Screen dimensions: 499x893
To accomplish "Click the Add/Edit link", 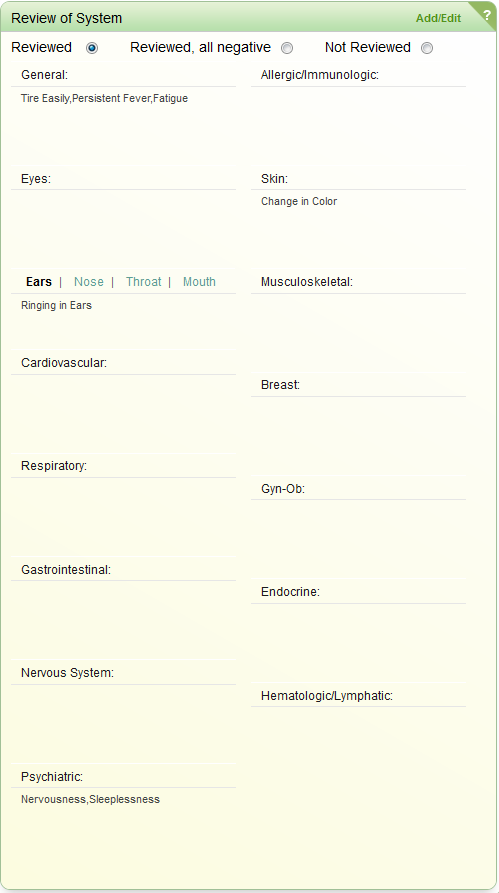I will click(439, 18).
